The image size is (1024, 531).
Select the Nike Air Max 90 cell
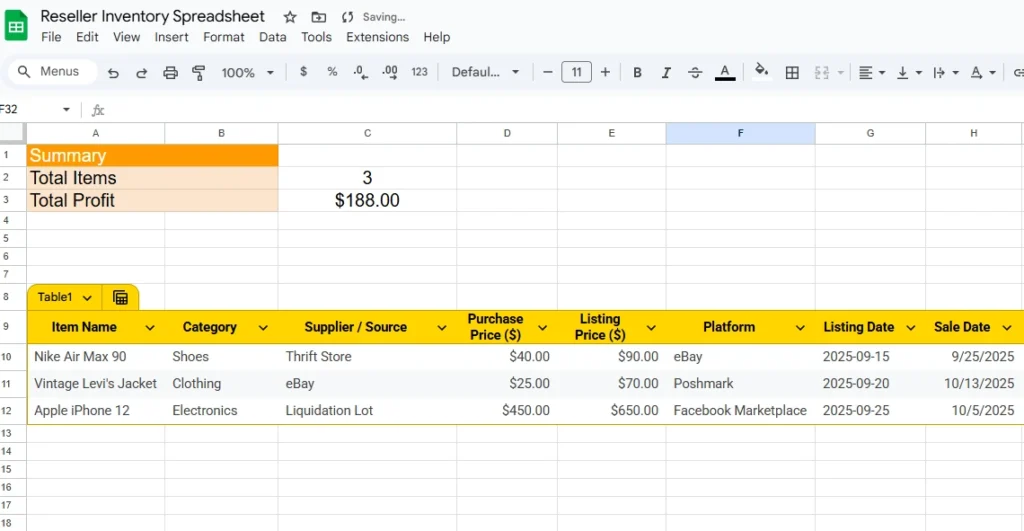(95, 357)
